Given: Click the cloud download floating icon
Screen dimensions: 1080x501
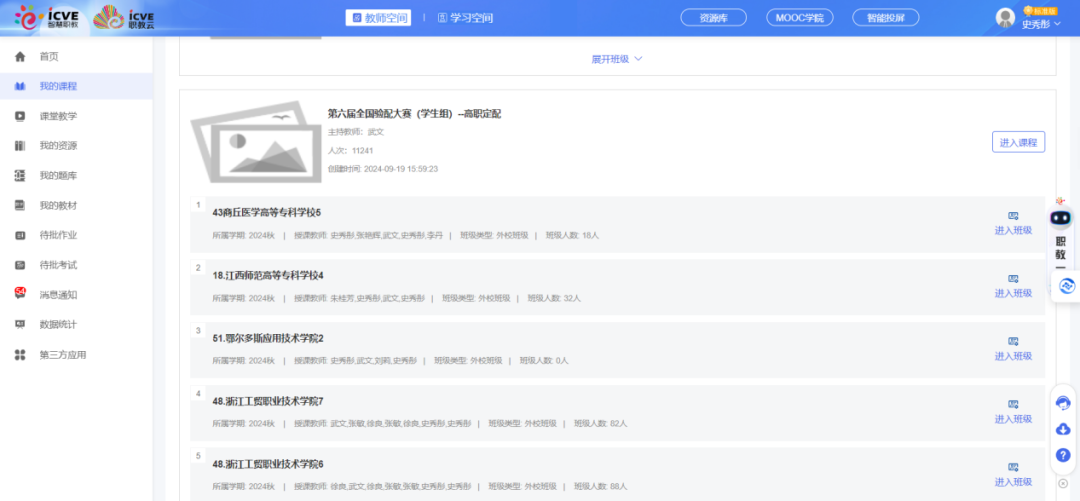Looking at the screenshot, I should [x=1063, y=429].
